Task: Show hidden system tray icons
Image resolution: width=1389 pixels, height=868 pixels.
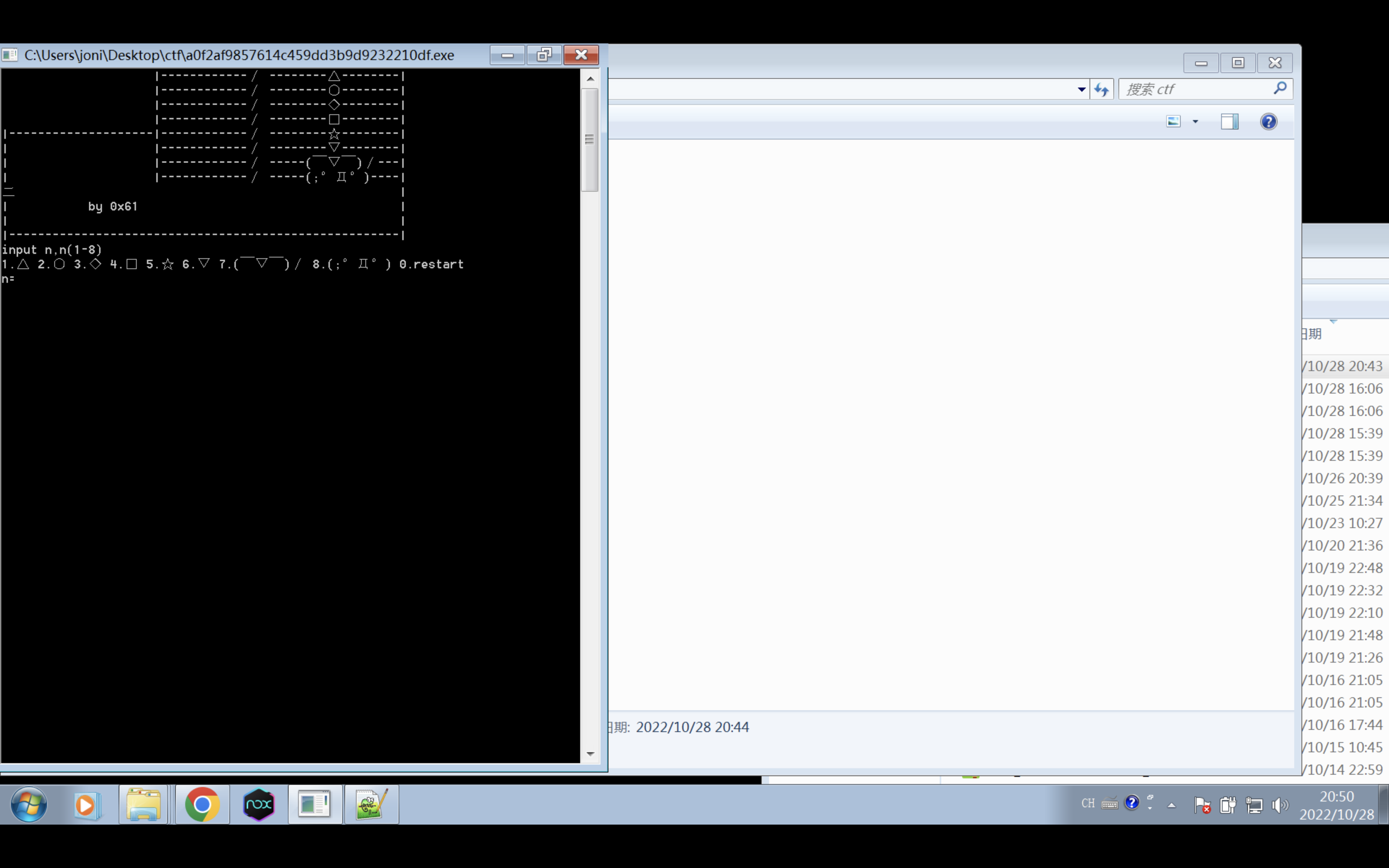Action: 1171,805
